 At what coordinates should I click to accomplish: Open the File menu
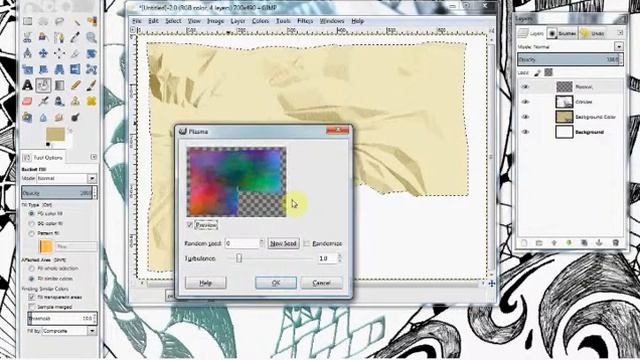click(x=137, y=21)
